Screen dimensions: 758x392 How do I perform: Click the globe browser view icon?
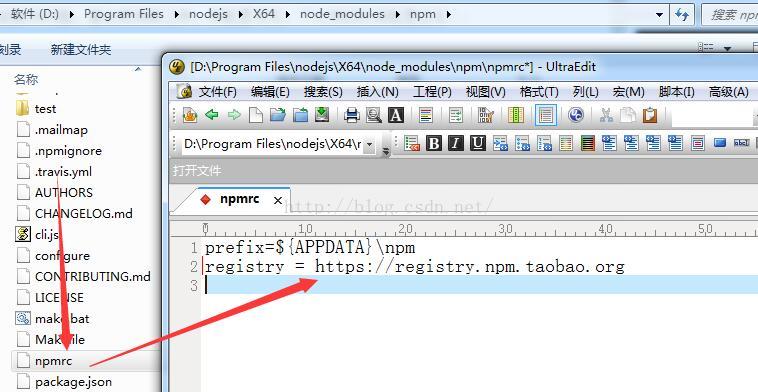coord(576,115)
